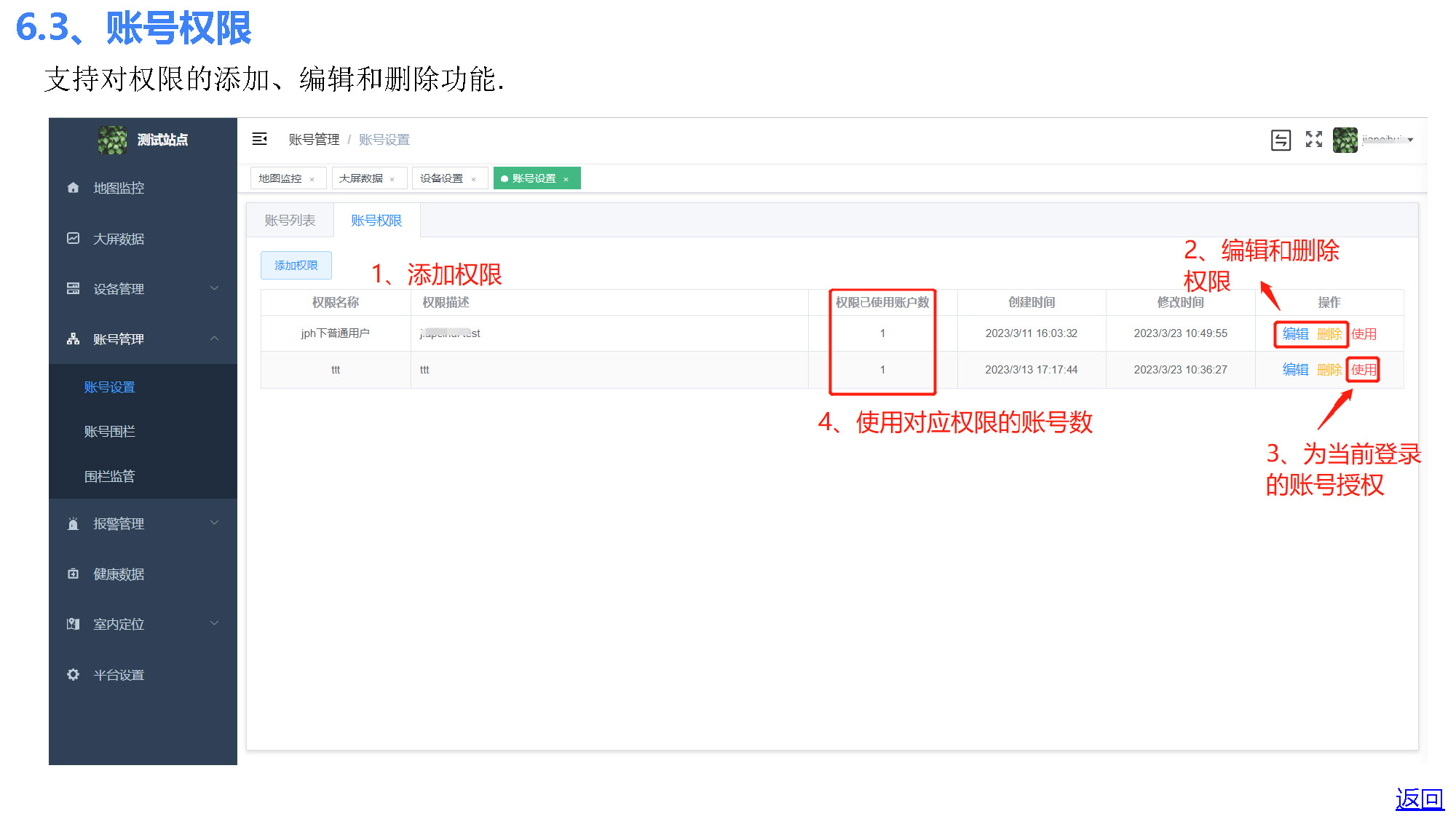Collapse the 账号管理 menu chevron

pyautogui.click(x=214, y=339)
